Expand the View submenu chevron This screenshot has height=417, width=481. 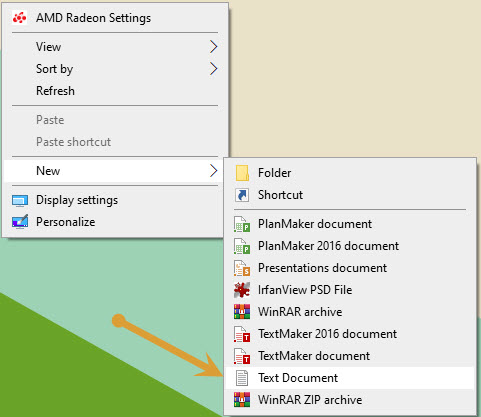tap(213, 47)
